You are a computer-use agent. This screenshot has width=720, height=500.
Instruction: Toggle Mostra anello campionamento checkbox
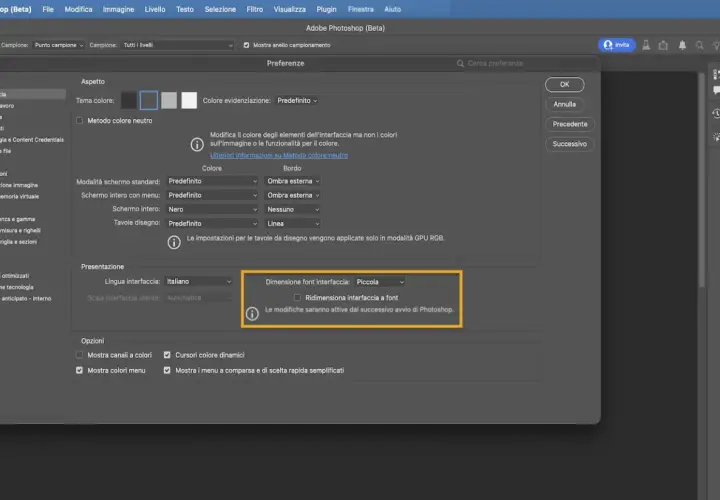pos(247,45)
